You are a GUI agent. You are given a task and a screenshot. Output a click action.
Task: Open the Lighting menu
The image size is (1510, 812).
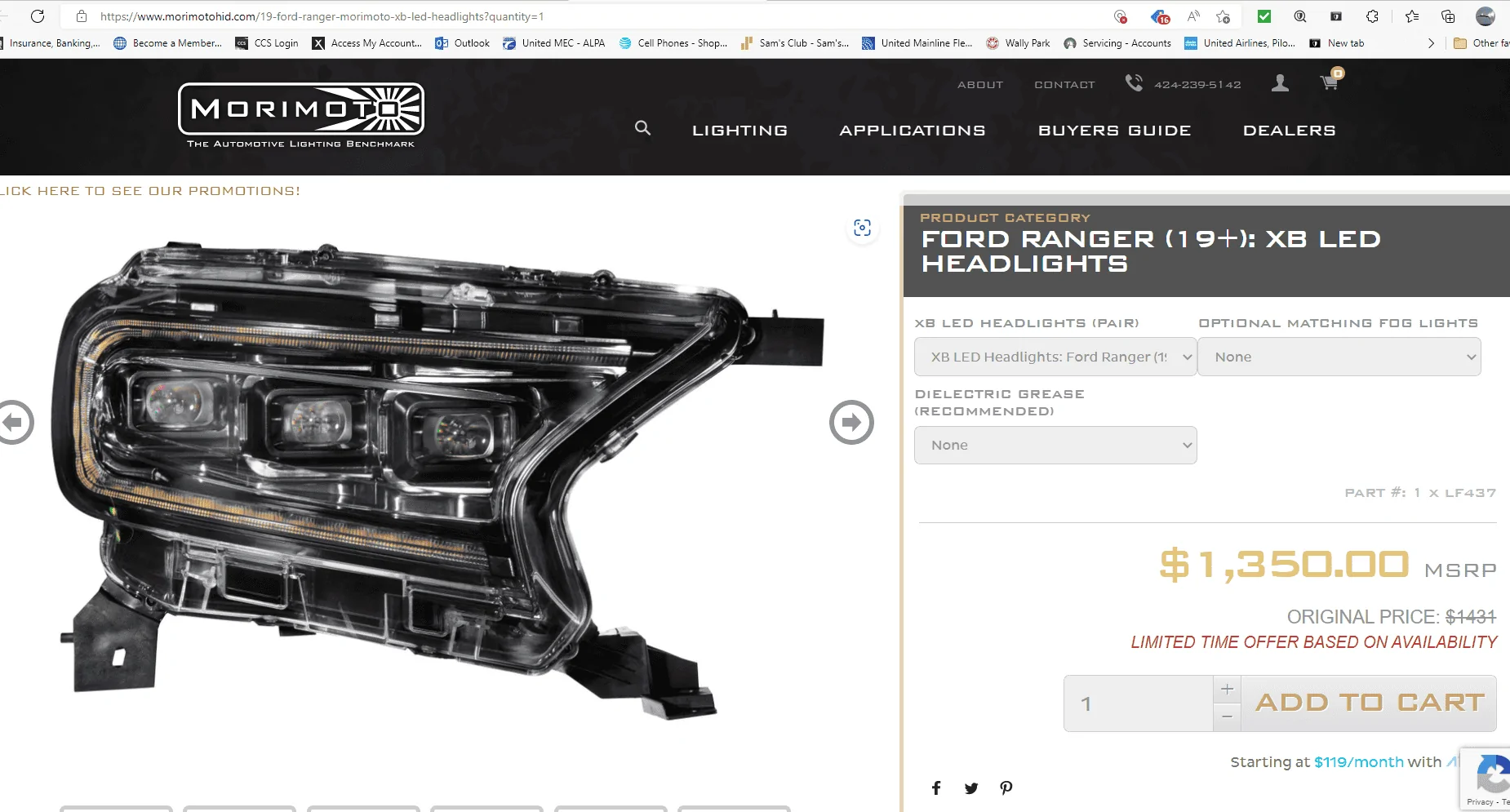[739, 131]
